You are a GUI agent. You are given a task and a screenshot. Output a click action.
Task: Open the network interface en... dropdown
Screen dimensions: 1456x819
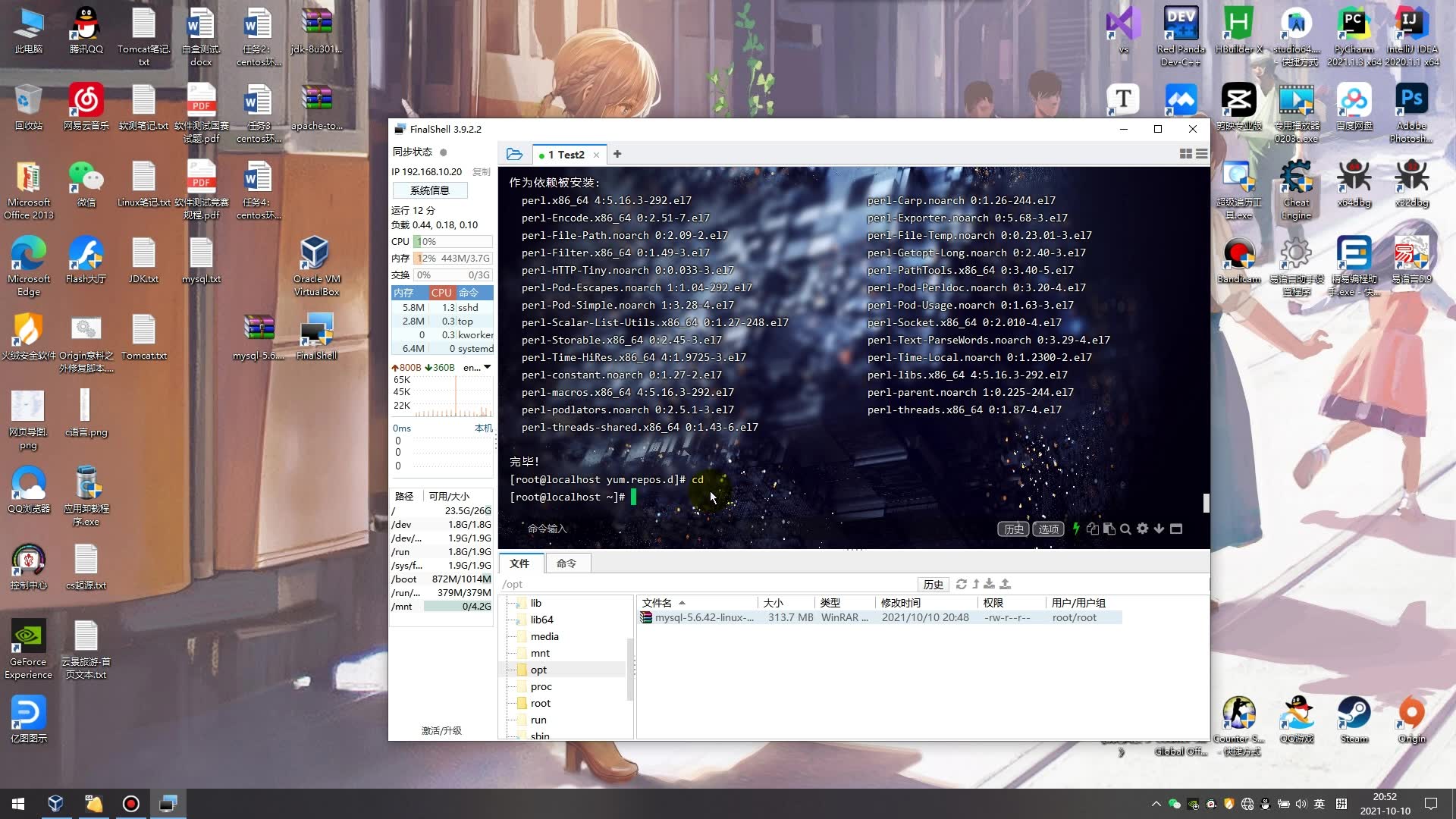[x=477, y=367]
